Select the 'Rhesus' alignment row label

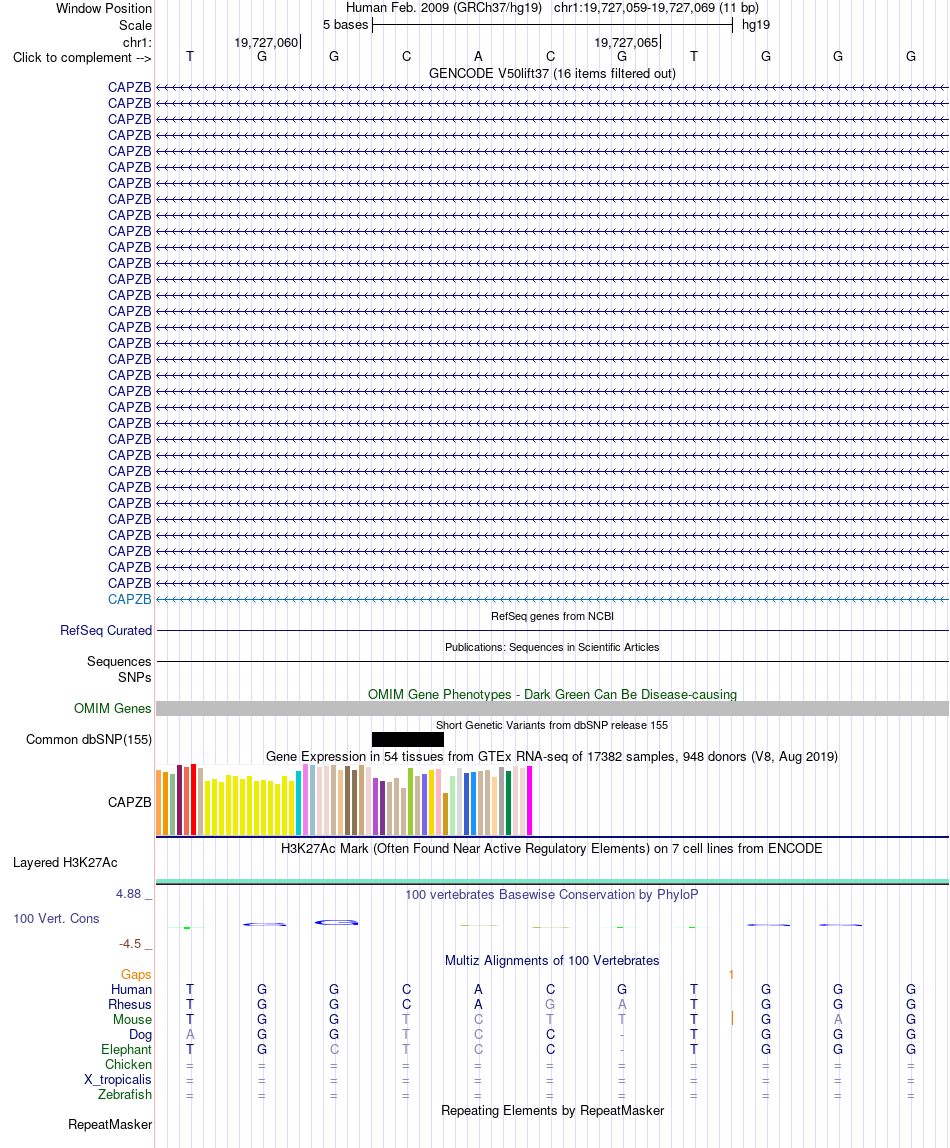[130, 1004]
